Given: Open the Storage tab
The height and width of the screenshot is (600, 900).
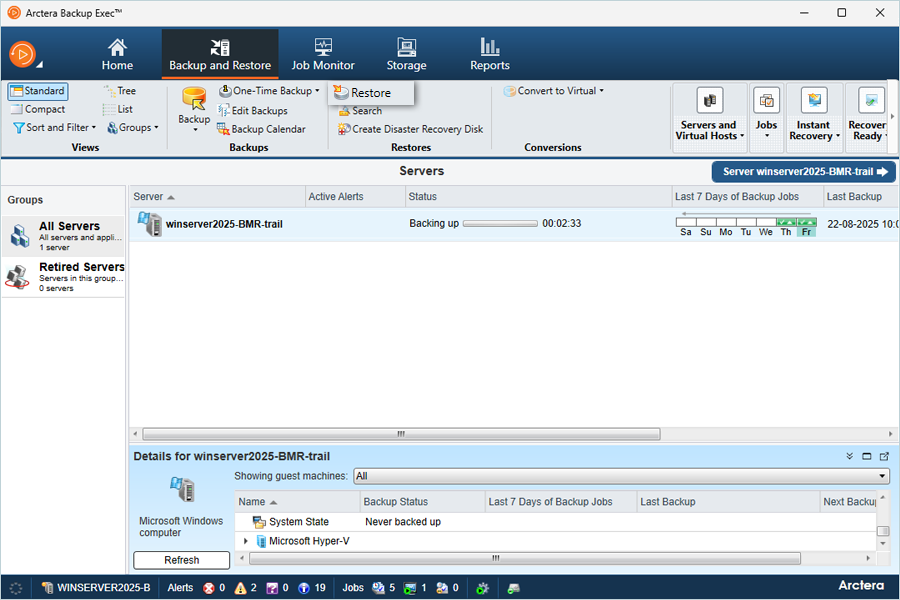Looking at the screenshot, I should 406,55.
